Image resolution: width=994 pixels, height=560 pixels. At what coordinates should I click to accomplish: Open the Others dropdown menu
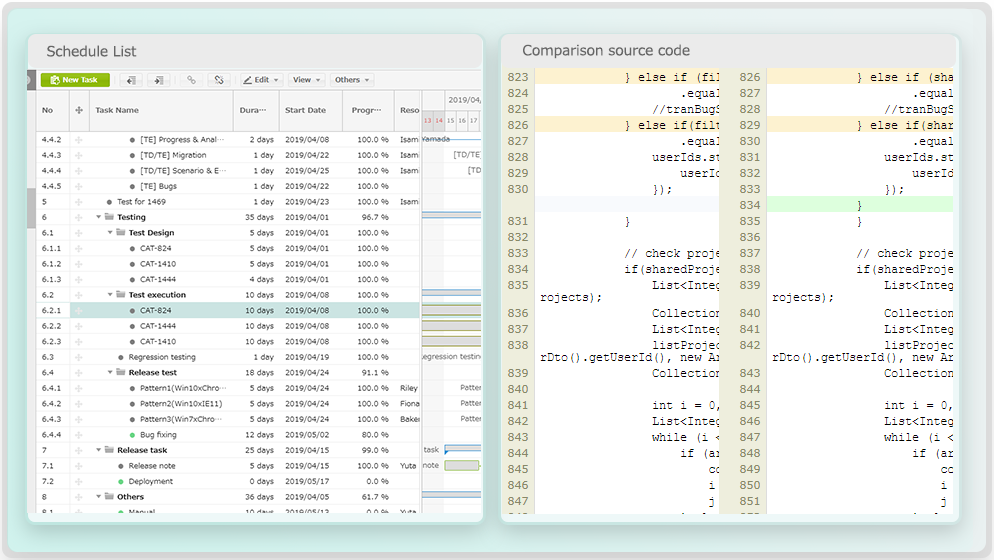point(352,80)
